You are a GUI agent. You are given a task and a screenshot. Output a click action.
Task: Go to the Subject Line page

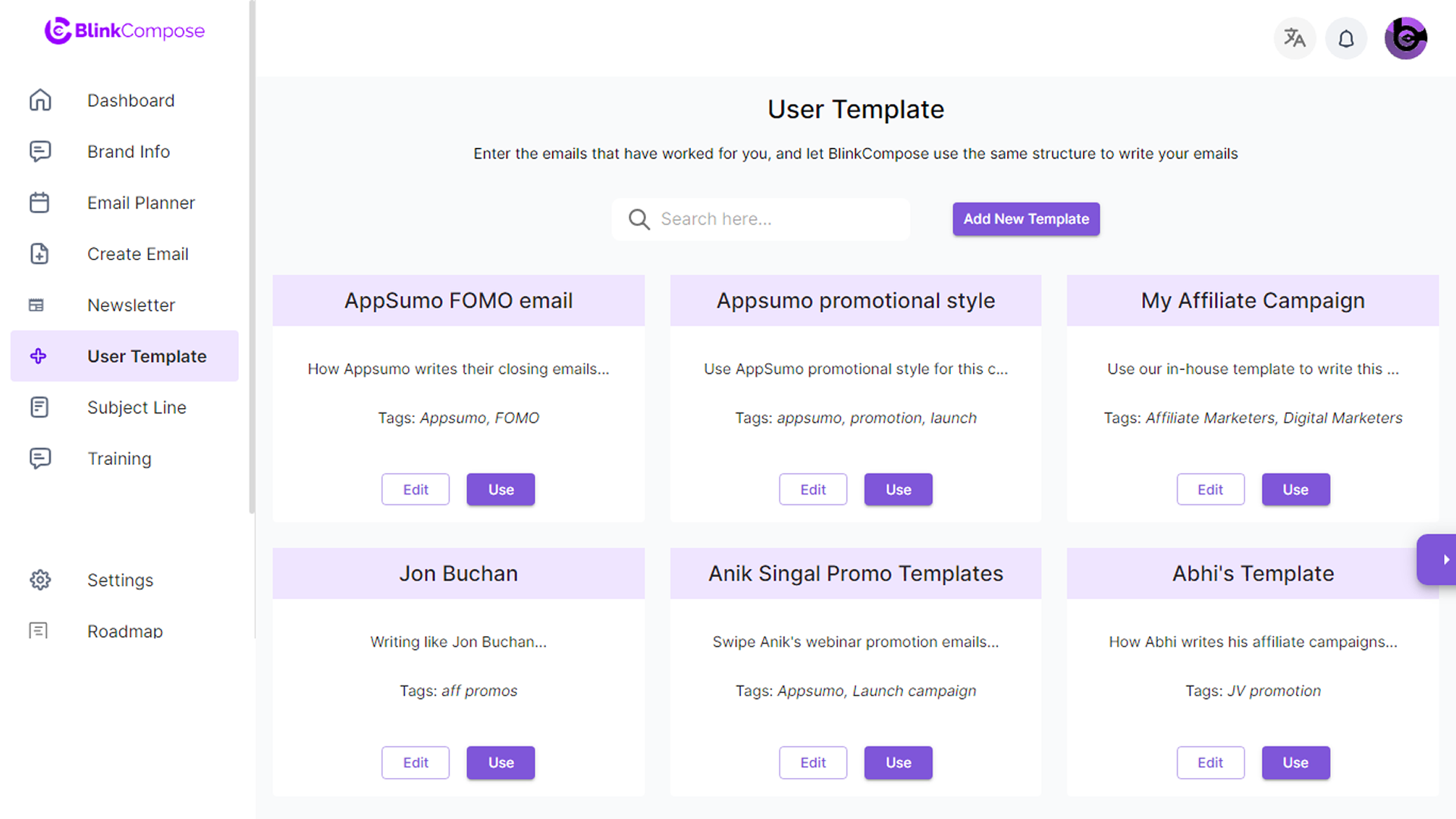click(x=136, y=407)
